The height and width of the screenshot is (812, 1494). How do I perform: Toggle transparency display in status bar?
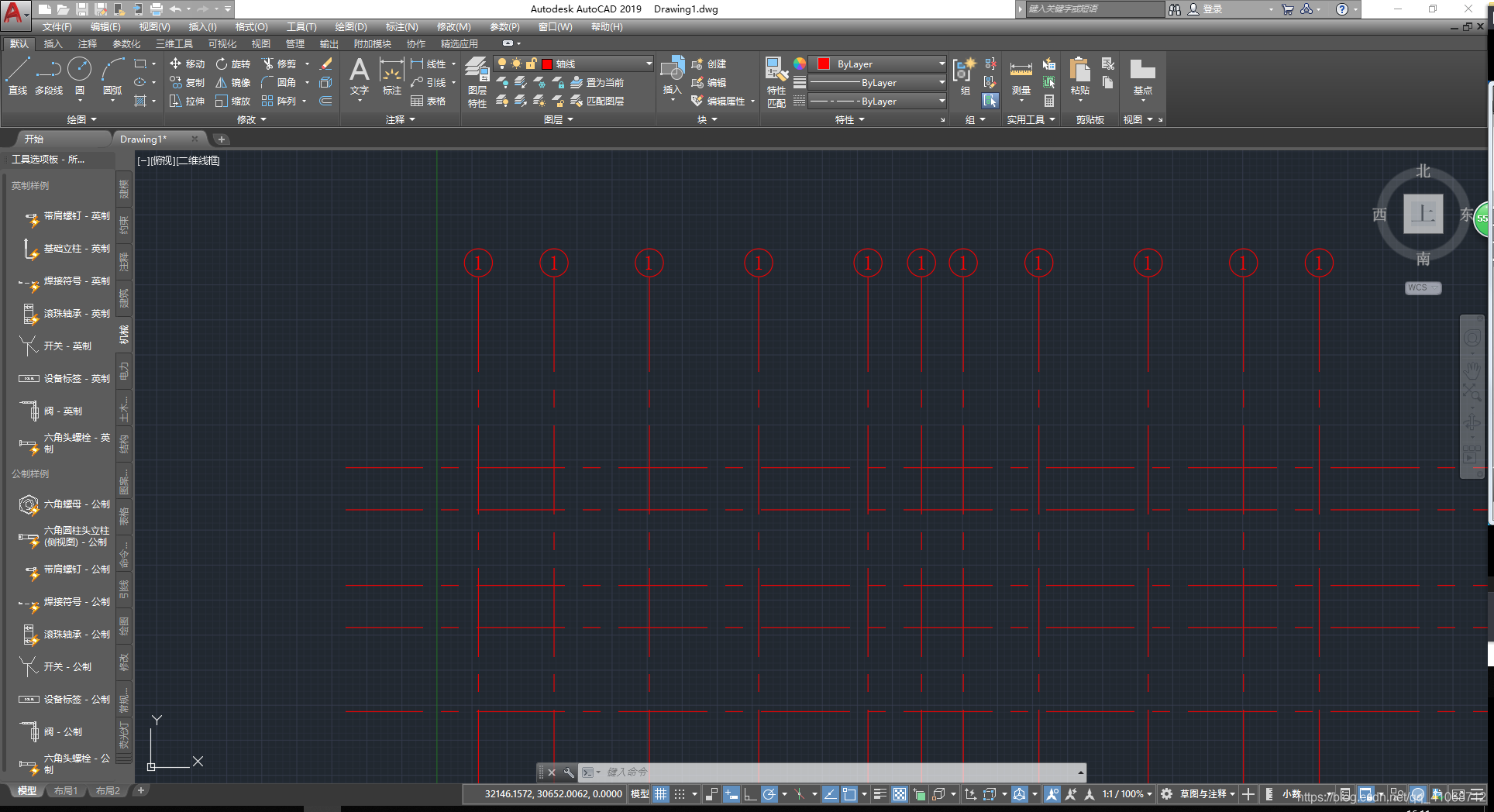click(900, 794)
